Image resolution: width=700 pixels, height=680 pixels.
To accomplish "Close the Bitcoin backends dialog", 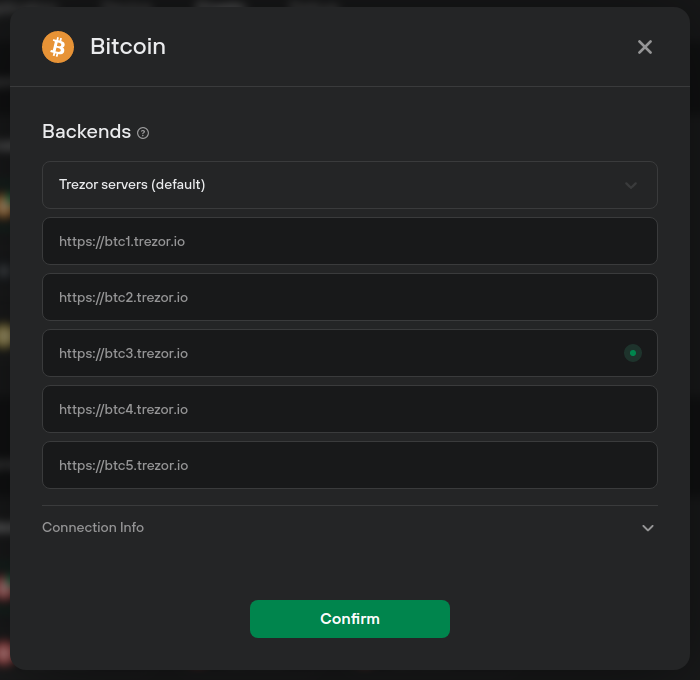I will pyautogui.click(x=645, y=47).
